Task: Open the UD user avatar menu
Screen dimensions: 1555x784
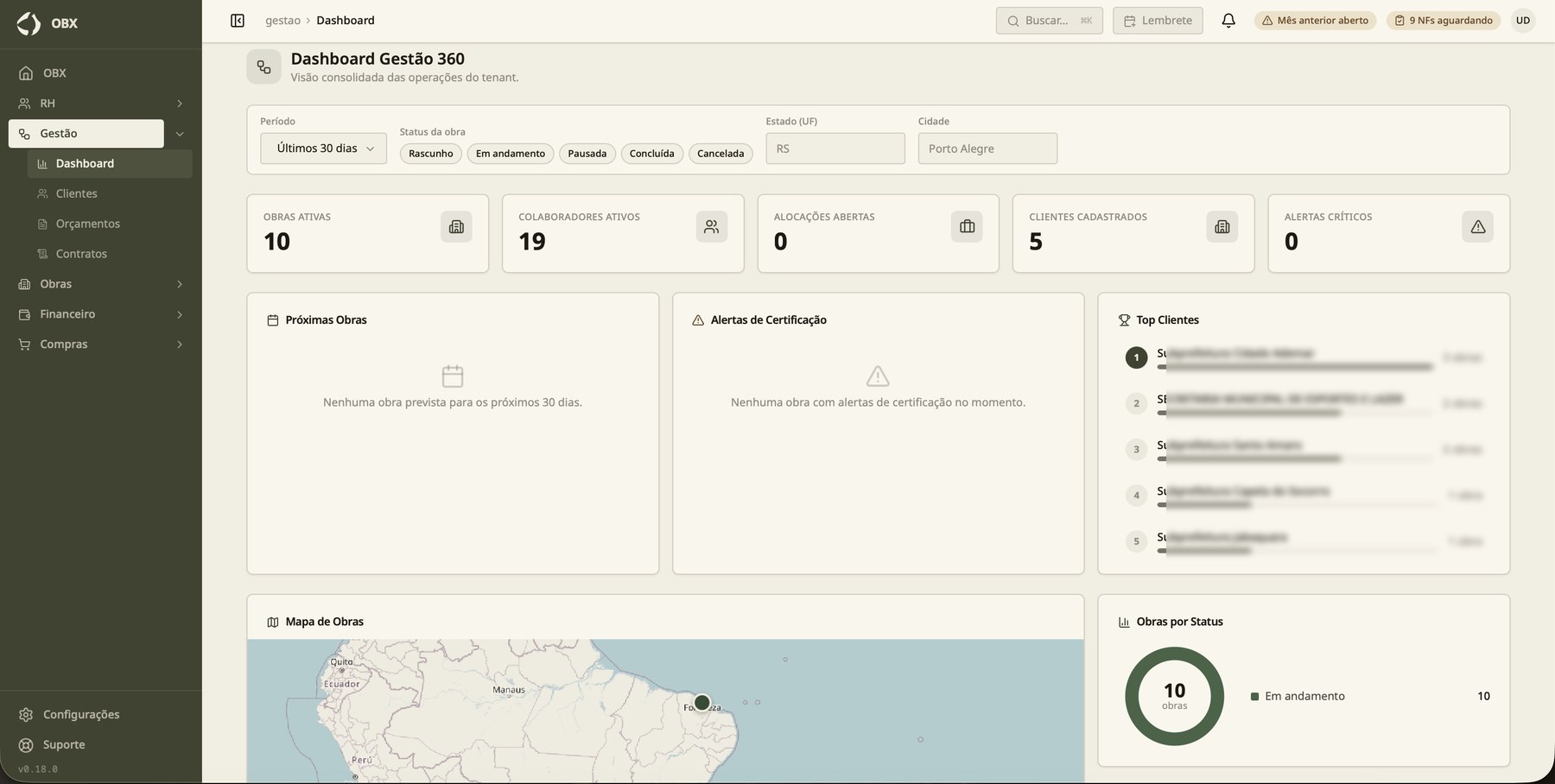Action: (1523, 21)
